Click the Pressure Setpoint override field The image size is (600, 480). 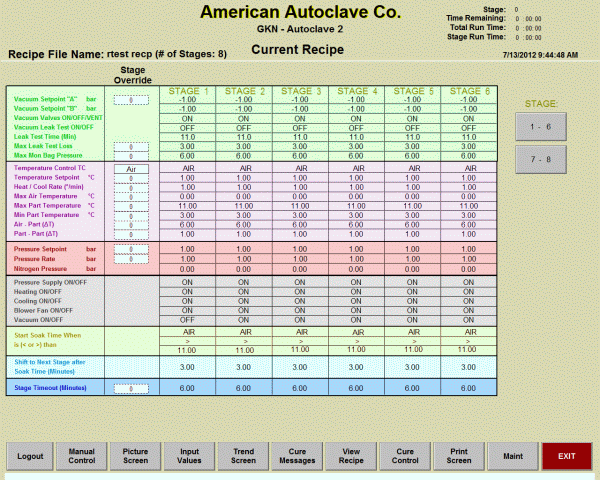(131, 250)
